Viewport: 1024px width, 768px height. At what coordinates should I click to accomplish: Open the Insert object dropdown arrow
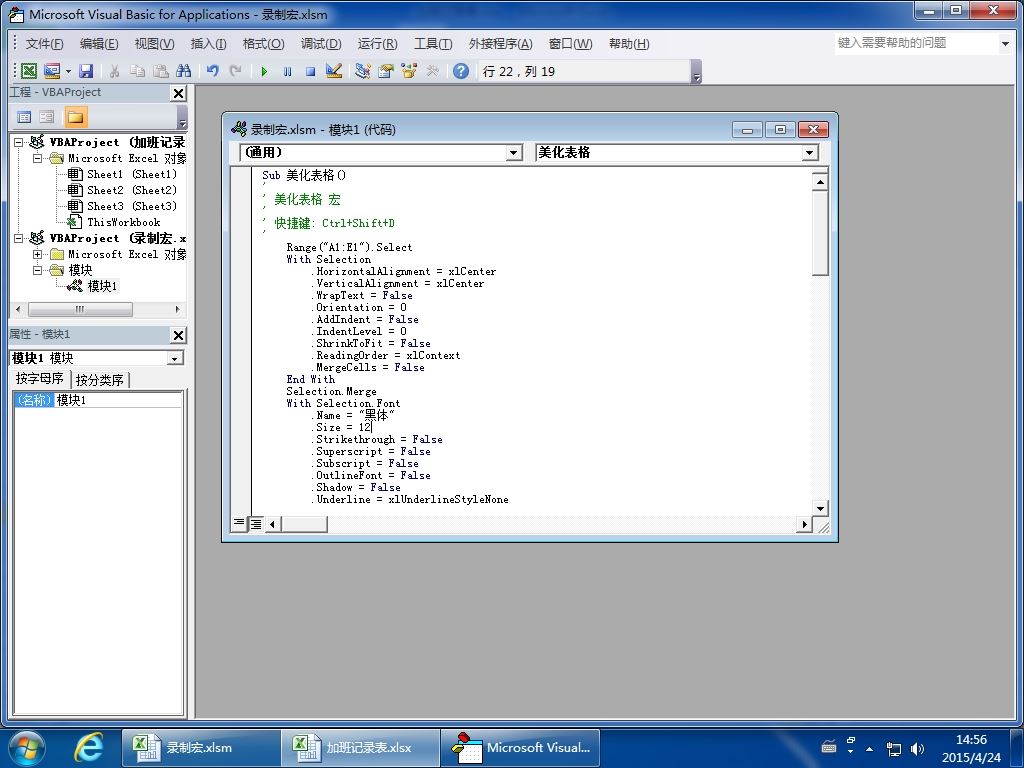click(68, 71)
